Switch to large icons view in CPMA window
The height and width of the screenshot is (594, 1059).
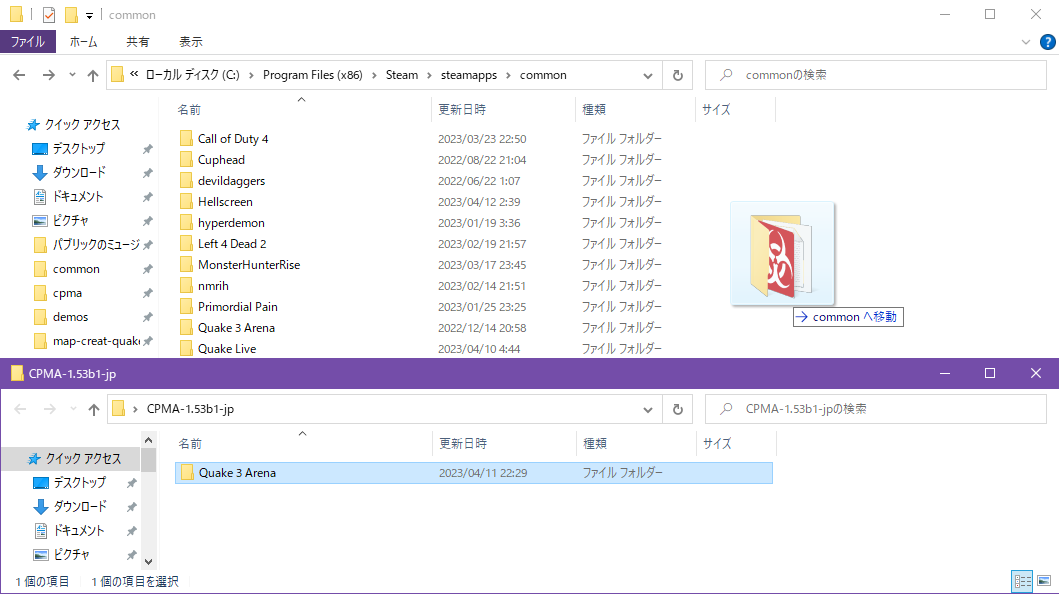tap(1044, 581)
